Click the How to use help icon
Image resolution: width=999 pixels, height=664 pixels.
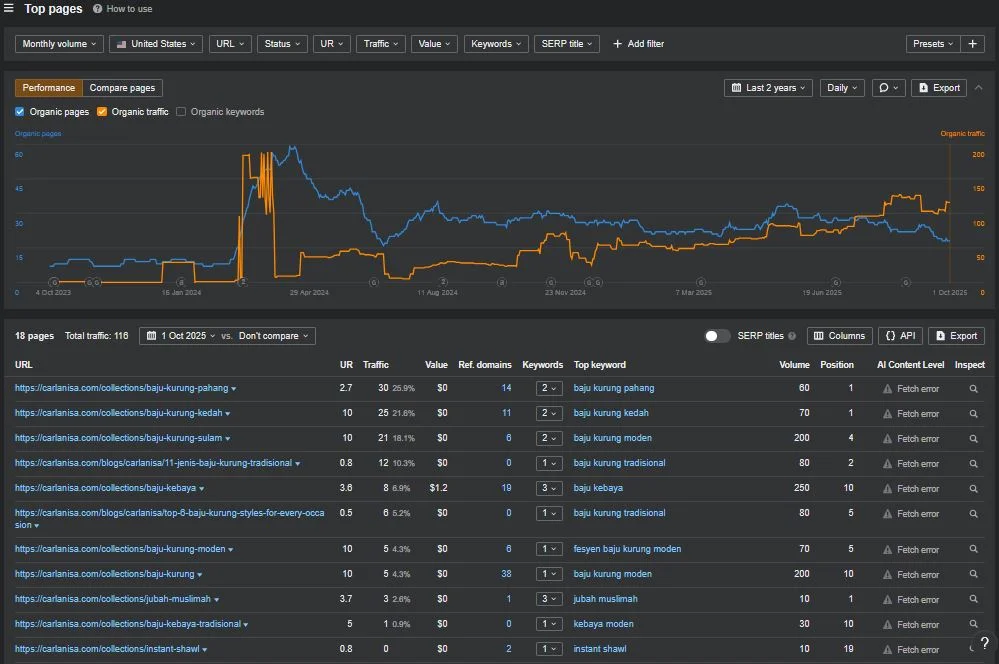97,9
